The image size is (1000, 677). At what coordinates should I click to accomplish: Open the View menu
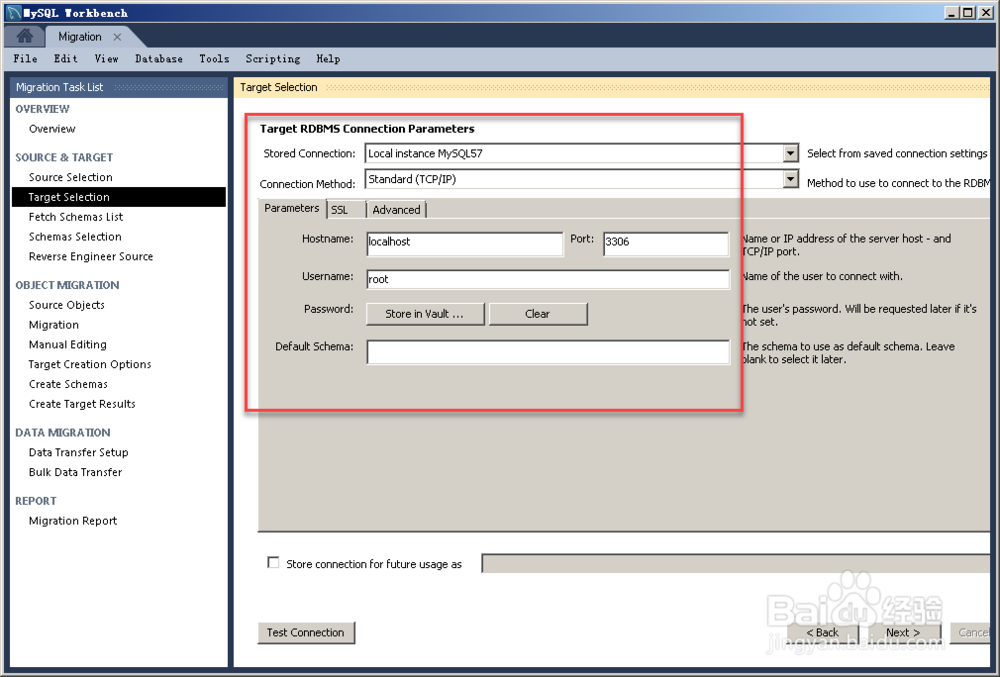107,59
